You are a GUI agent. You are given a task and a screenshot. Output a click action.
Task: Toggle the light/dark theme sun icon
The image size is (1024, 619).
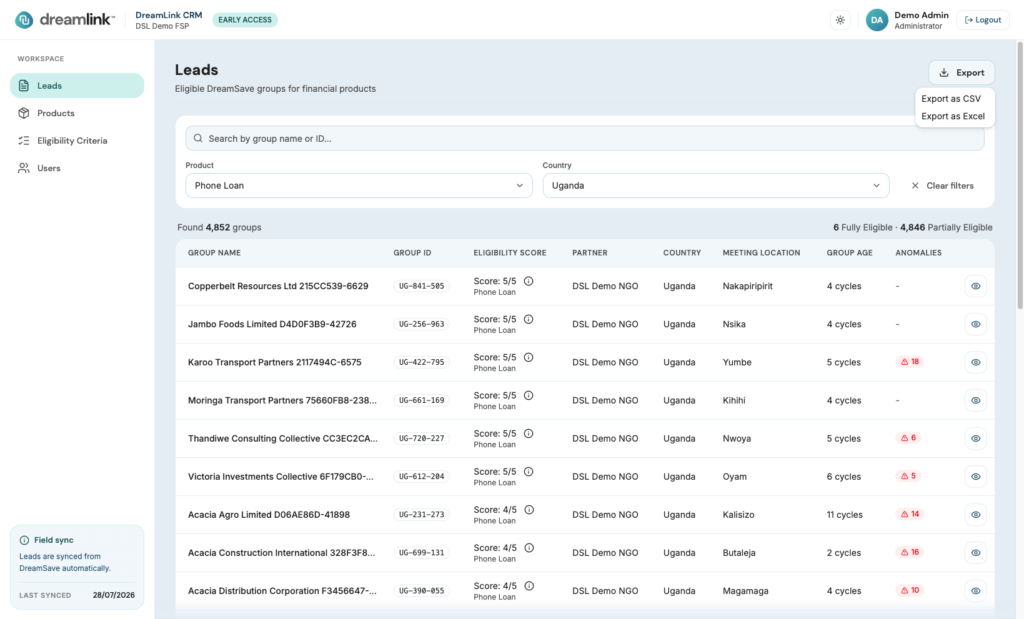(840, 20)
